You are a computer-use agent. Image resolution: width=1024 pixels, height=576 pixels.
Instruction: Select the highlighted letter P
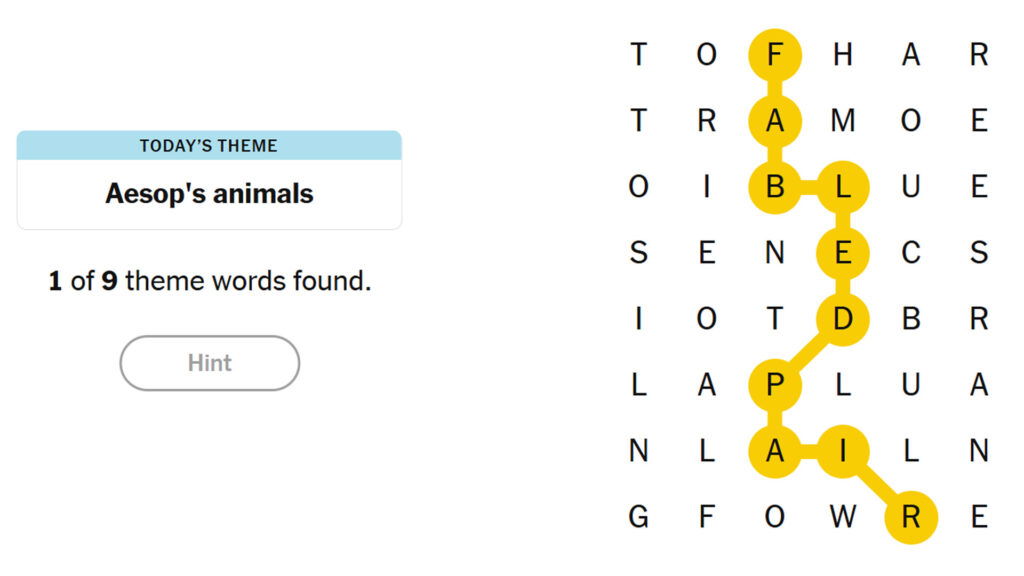pyautogui.click(x=774, y=385)
